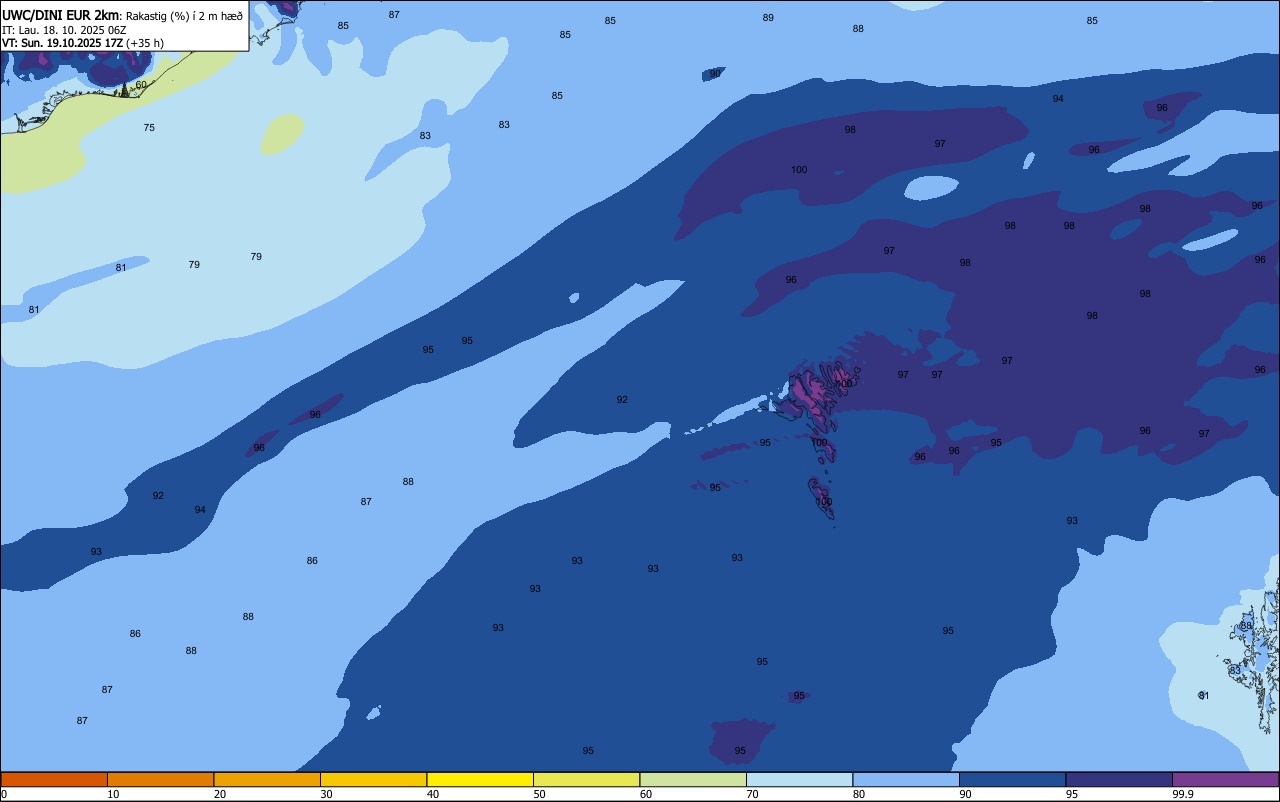This screenshot has height=802, width=1280.
Task: Select the amber 20–30 legend swatch
Action: (x=267, y=779)
